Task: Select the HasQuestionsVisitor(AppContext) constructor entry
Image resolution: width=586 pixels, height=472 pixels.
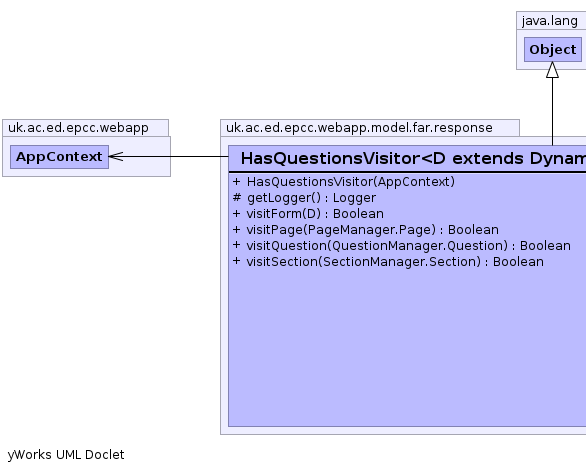Action: coord(351,182)
